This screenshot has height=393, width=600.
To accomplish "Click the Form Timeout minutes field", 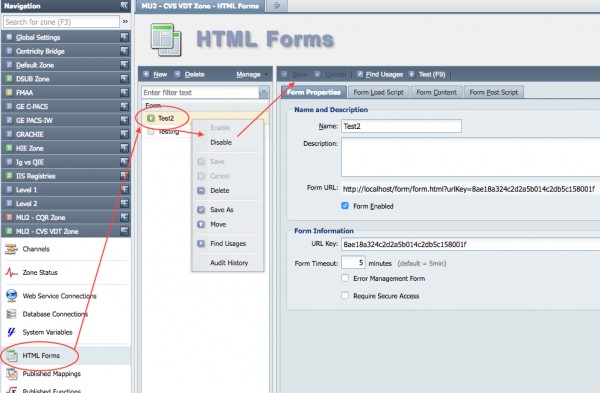I will pos(353,263).
